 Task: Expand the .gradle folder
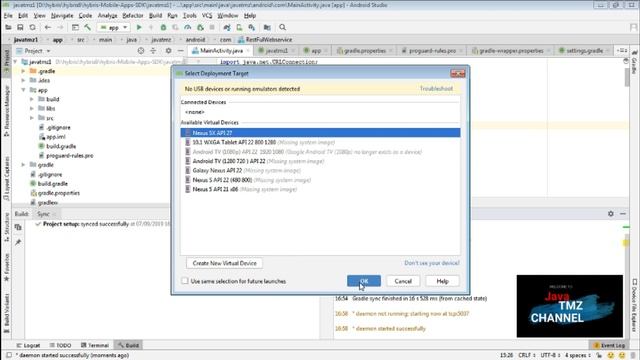point(23,71)
